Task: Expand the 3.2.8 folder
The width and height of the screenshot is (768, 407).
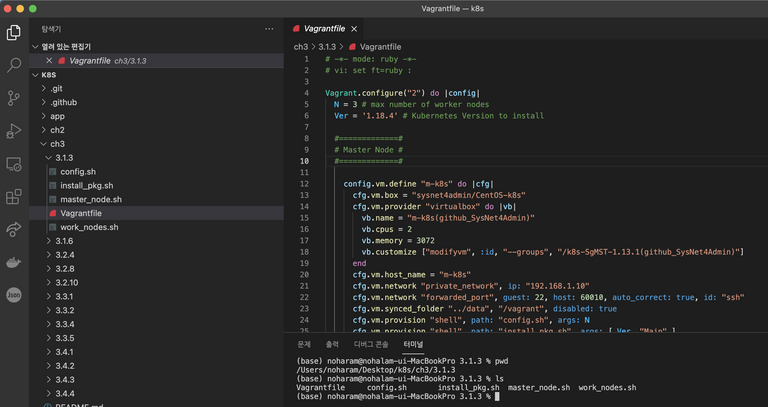Action: coord(48,268)
